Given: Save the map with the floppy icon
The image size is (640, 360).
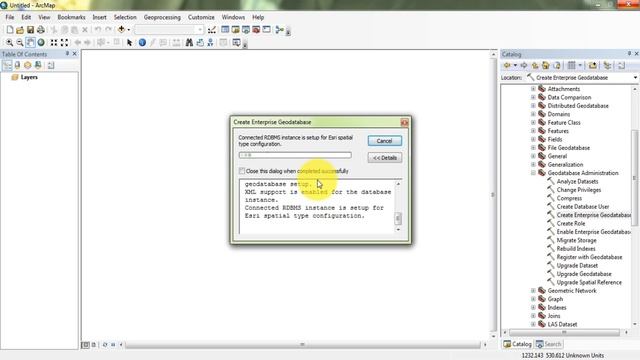Looking at the screenshot, I should [30, 30].
